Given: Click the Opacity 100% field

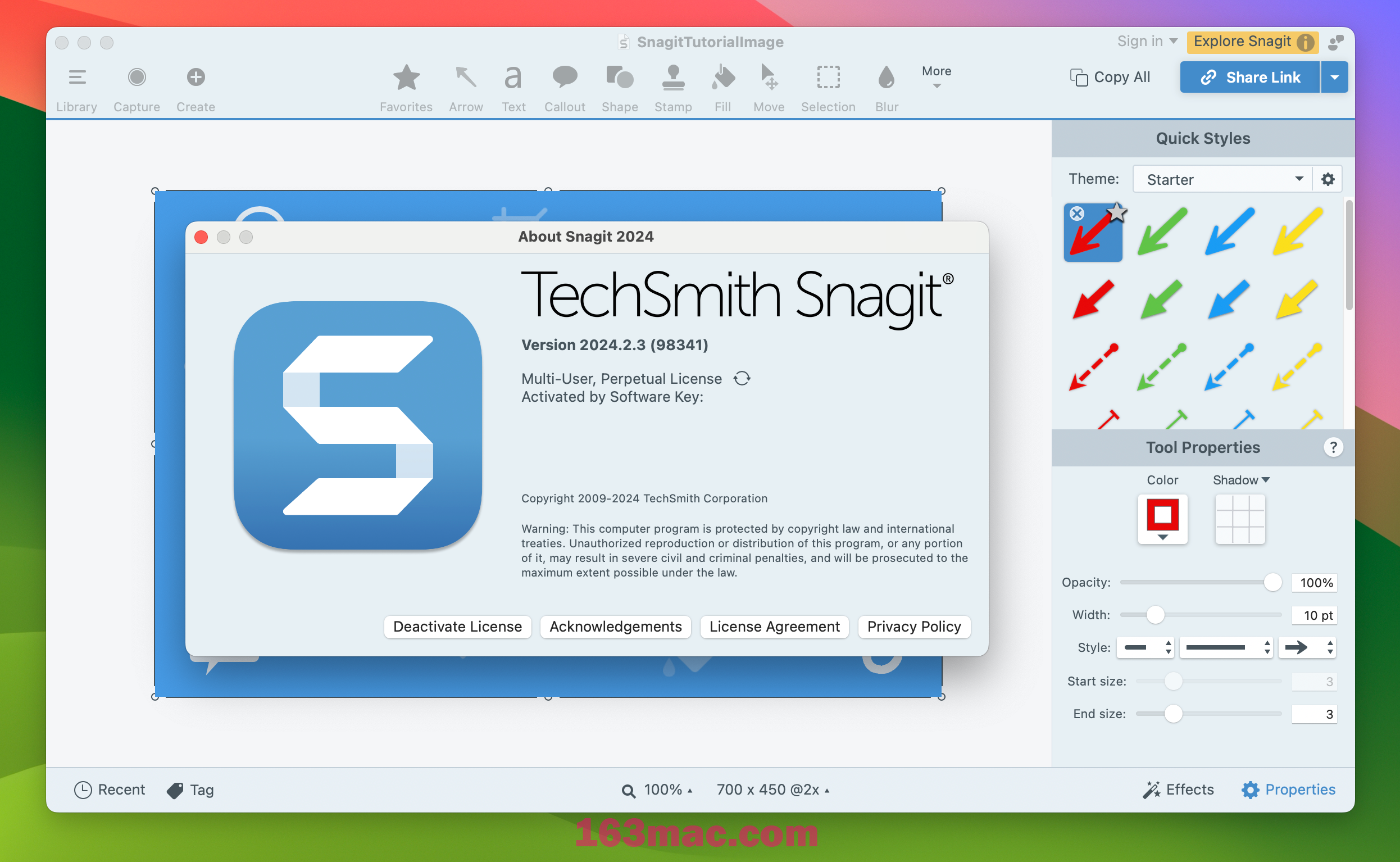Looking at the screenshot, I should (x=1314, y=582).
